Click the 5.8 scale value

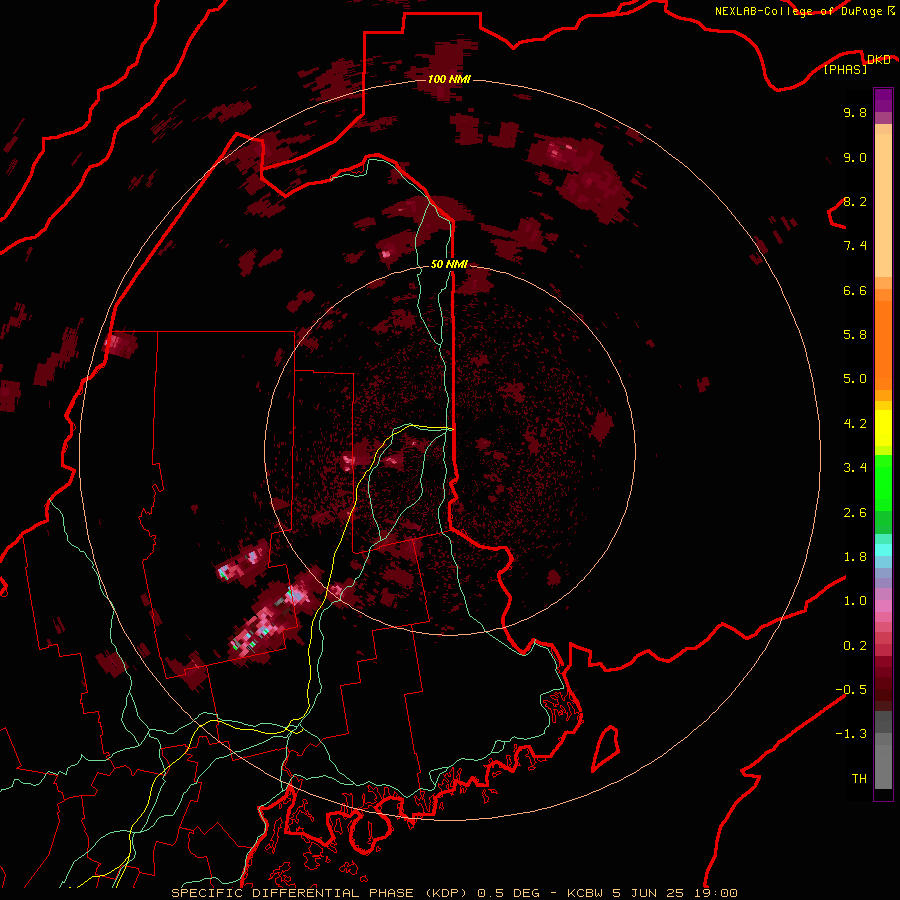point(855,334)
